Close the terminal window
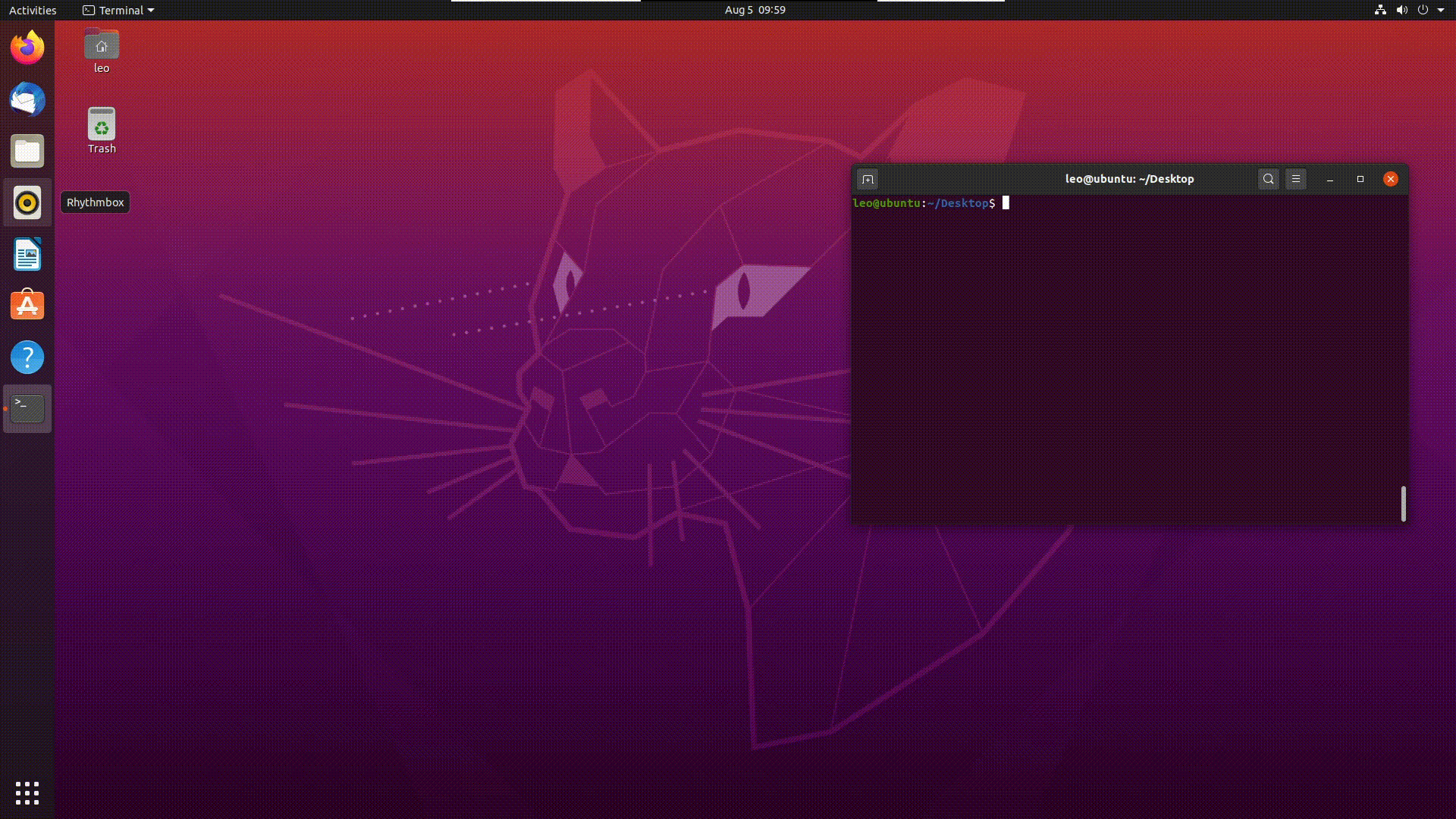Image resolution: width=1456 pixels, height=819 pixels. 1391,179
